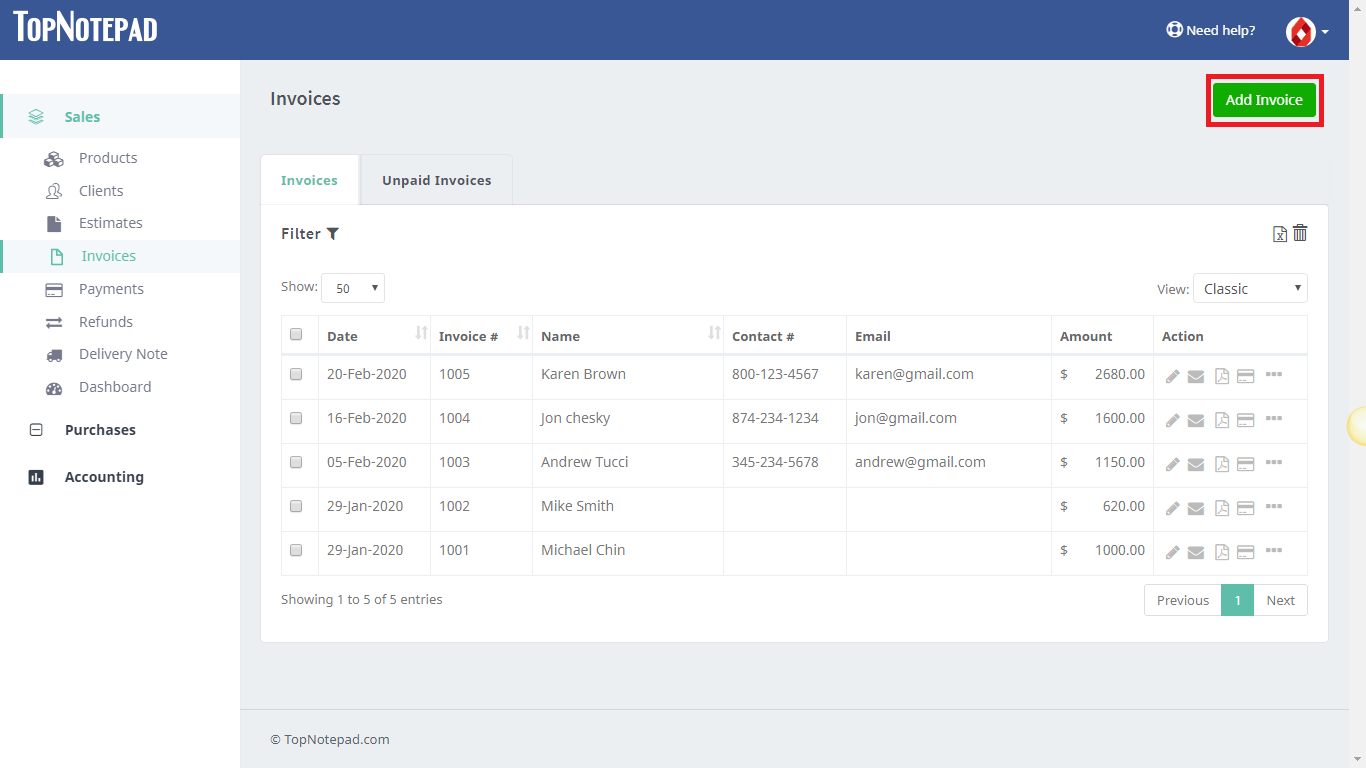Edit Michael Chin's invoice 1001
The width and height of the screenshot is (1366, 768).
(1173, 553)
